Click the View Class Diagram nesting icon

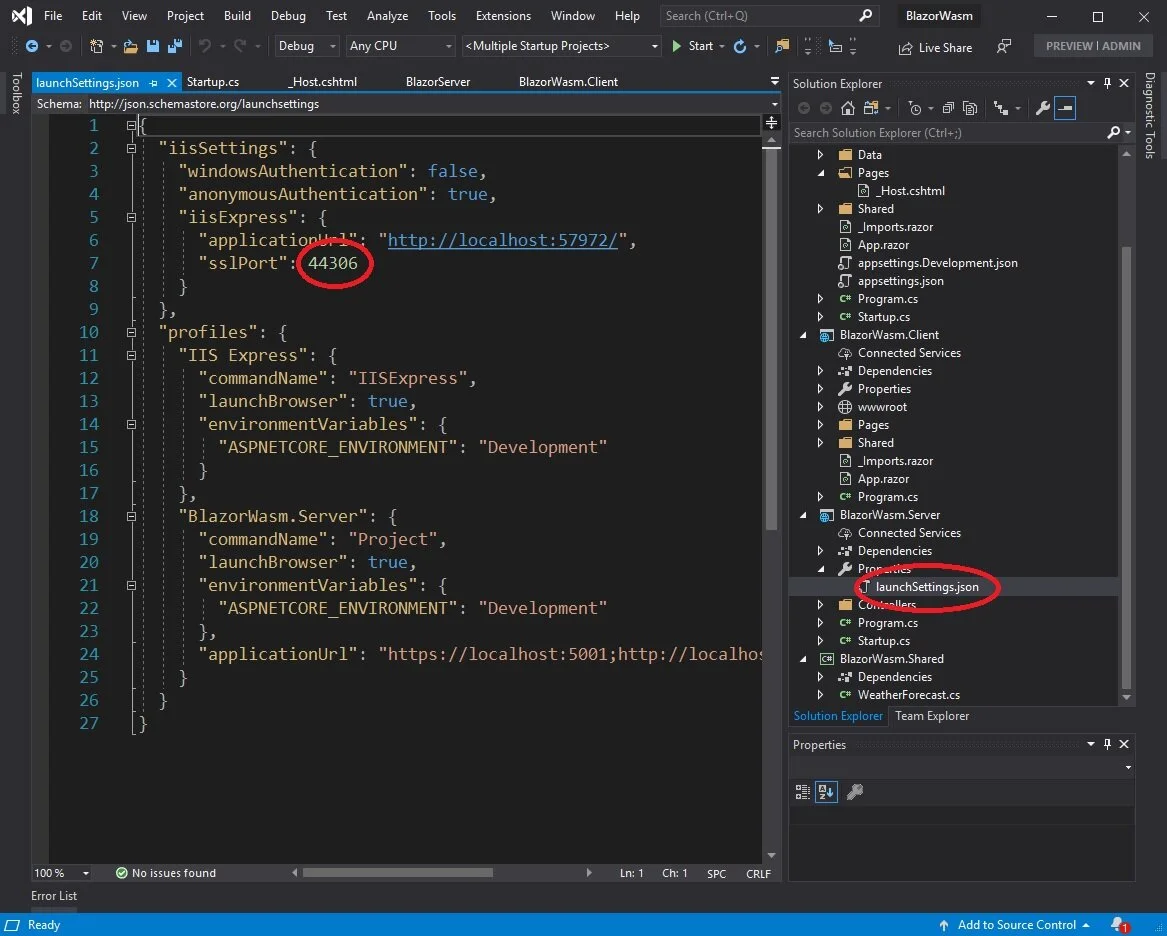[x=1002, y=109]
